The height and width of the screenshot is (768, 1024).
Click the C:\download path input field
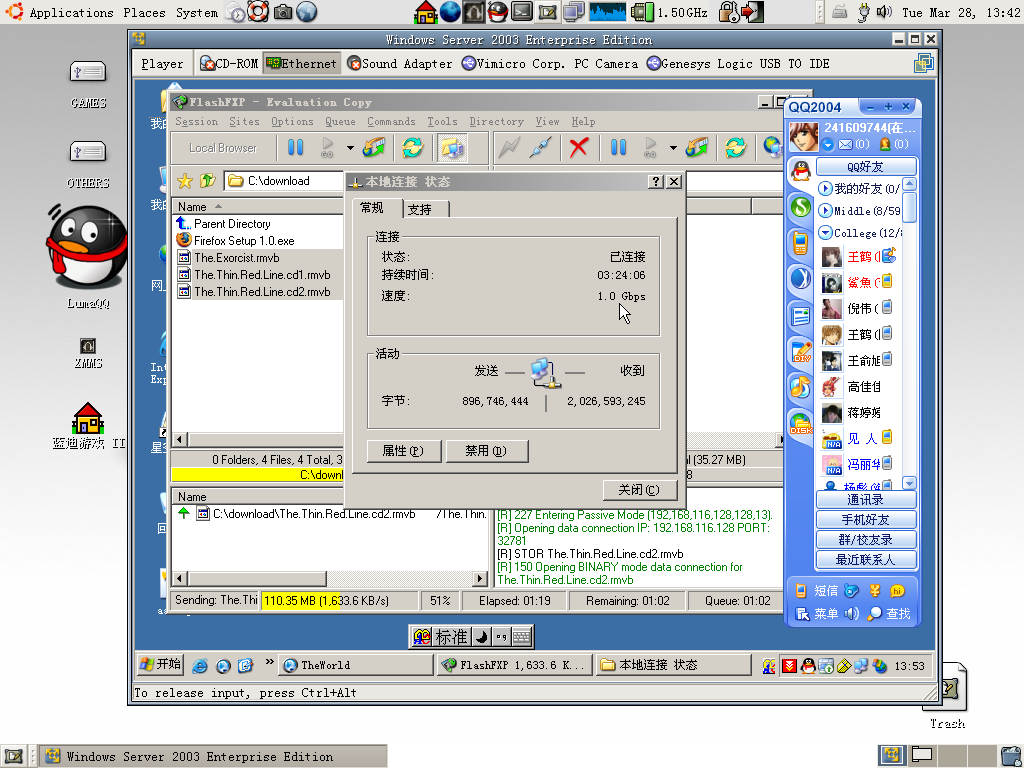tap(285, 181)
